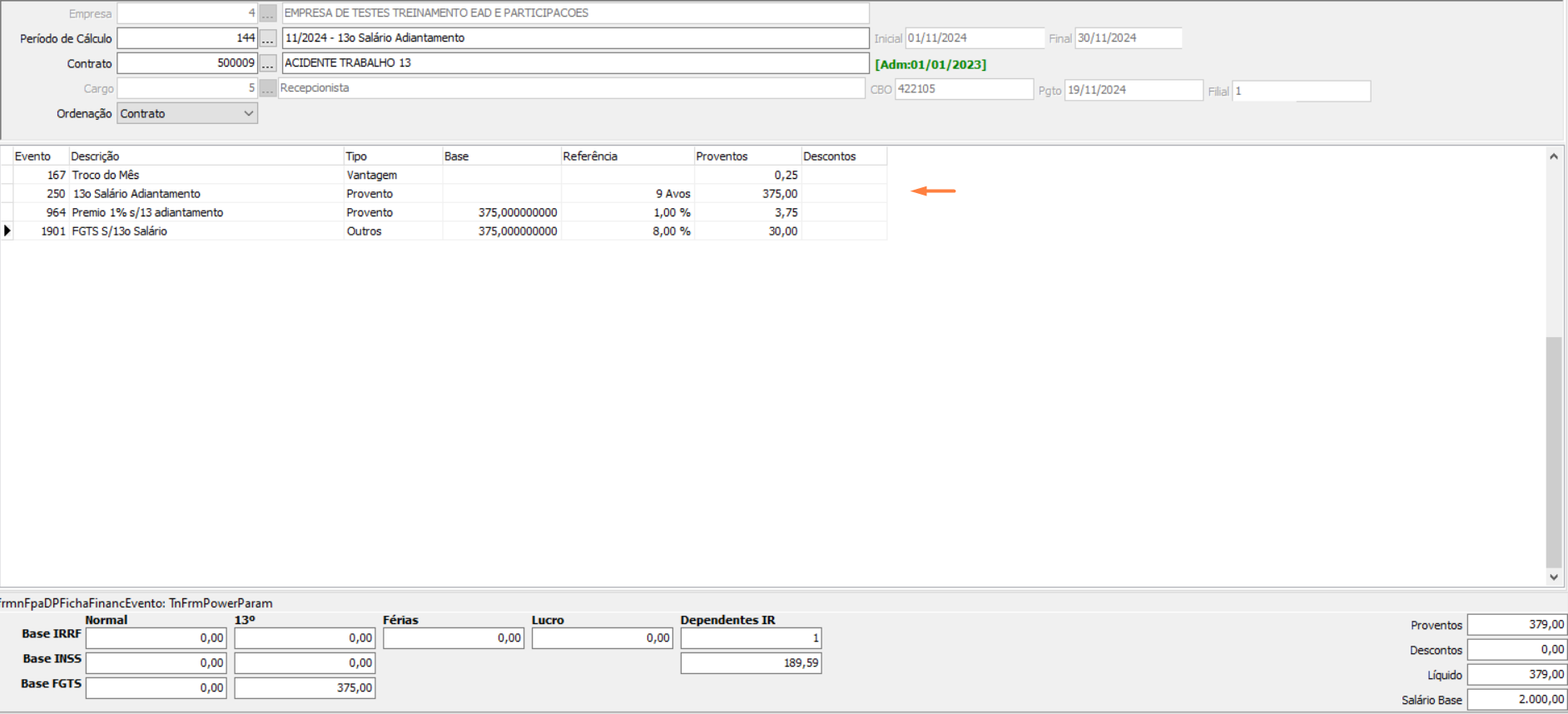Click into the Contrato number field
The image size is (1568, 714).
point(186,63)
